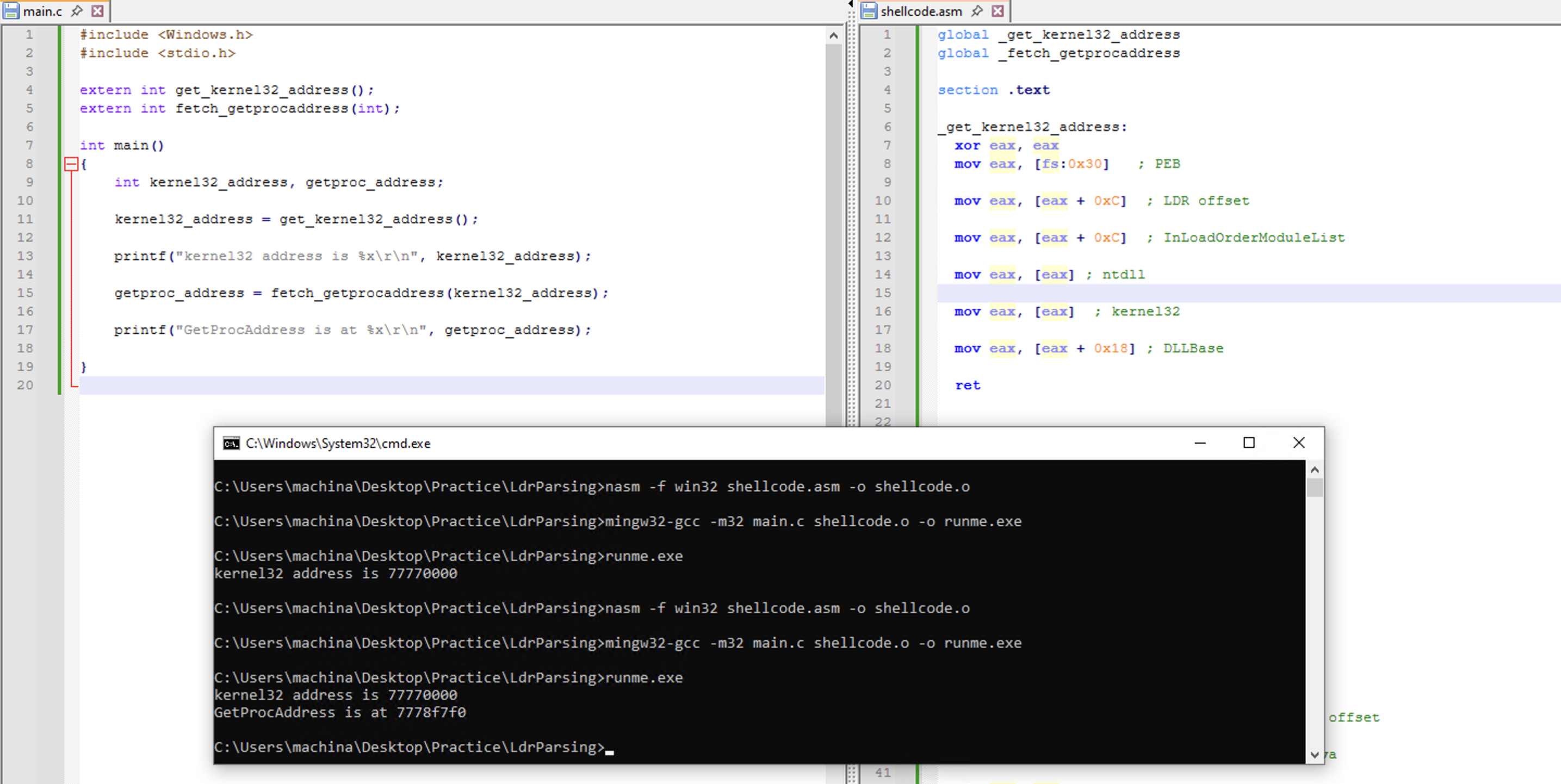1561x784 pixels.
Task: Collapse the main() function fold marker
Action: point(71,164)
